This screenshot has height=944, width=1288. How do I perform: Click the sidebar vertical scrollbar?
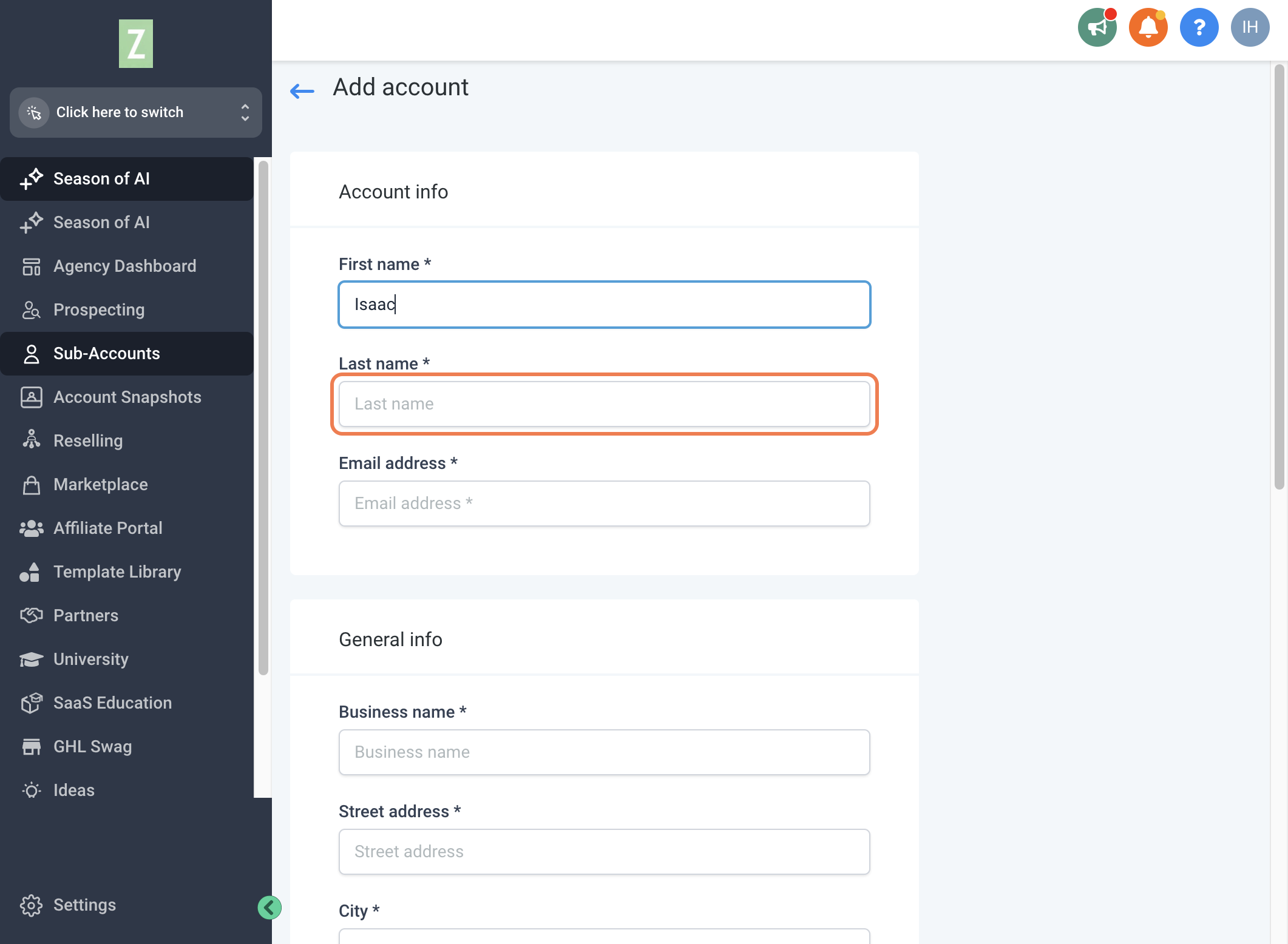click(x=263, y=417)
